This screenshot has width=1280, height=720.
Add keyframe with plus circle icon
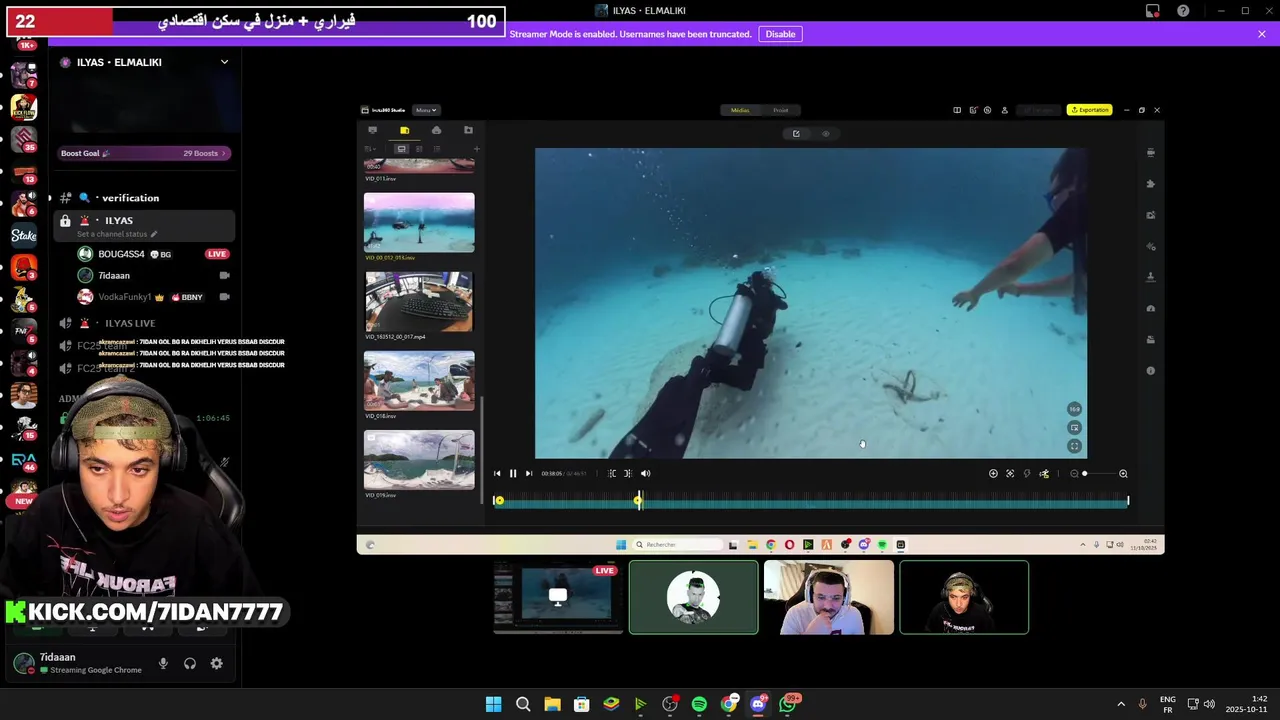pyautogui.click(x=993, y=474)
